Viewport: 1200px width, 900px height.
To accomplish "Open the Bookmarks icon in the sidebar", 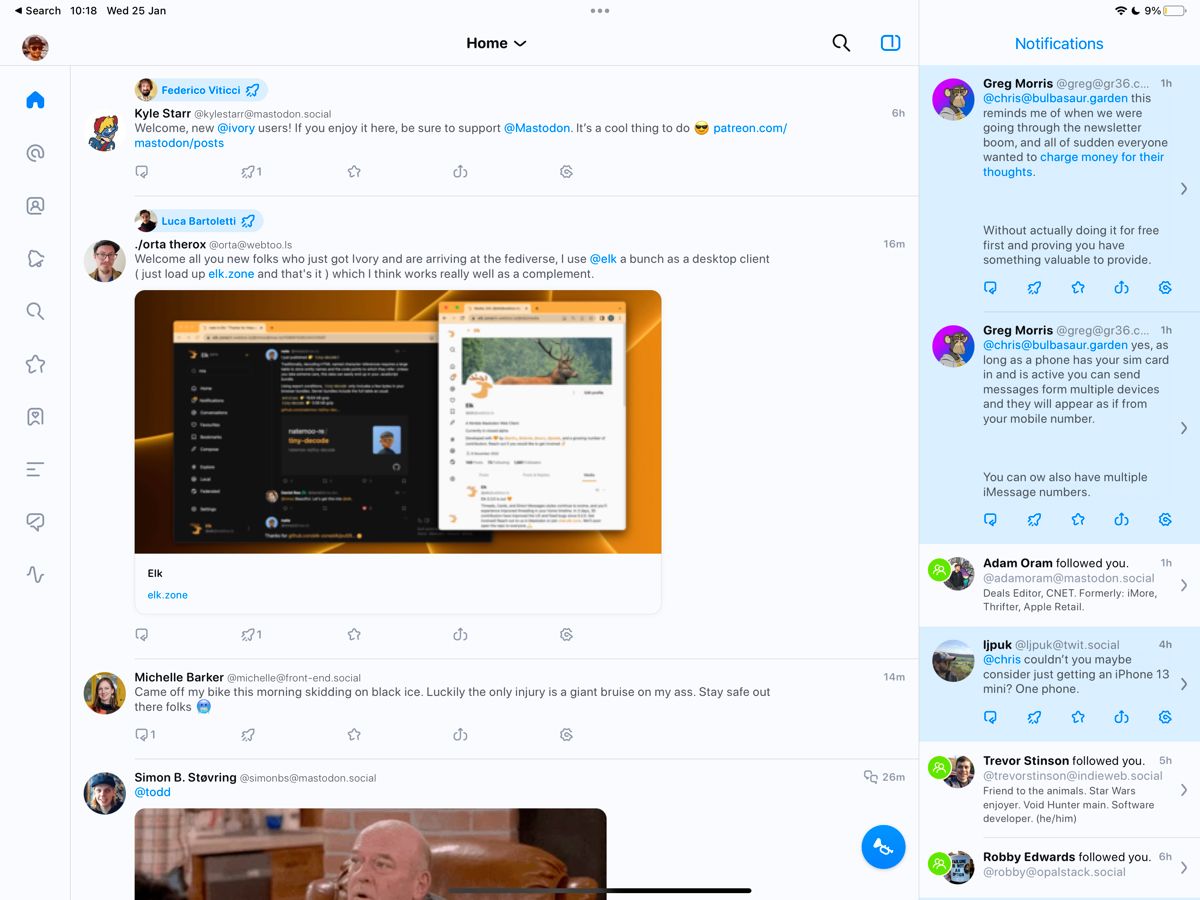I will click(x=35, y=417).
